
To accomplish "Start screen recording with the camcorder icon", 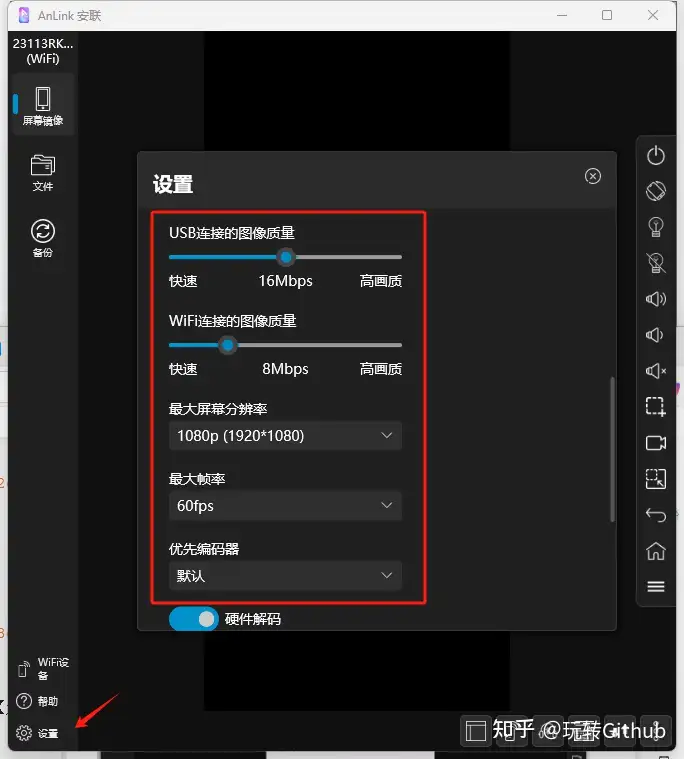I will [656, 443].
